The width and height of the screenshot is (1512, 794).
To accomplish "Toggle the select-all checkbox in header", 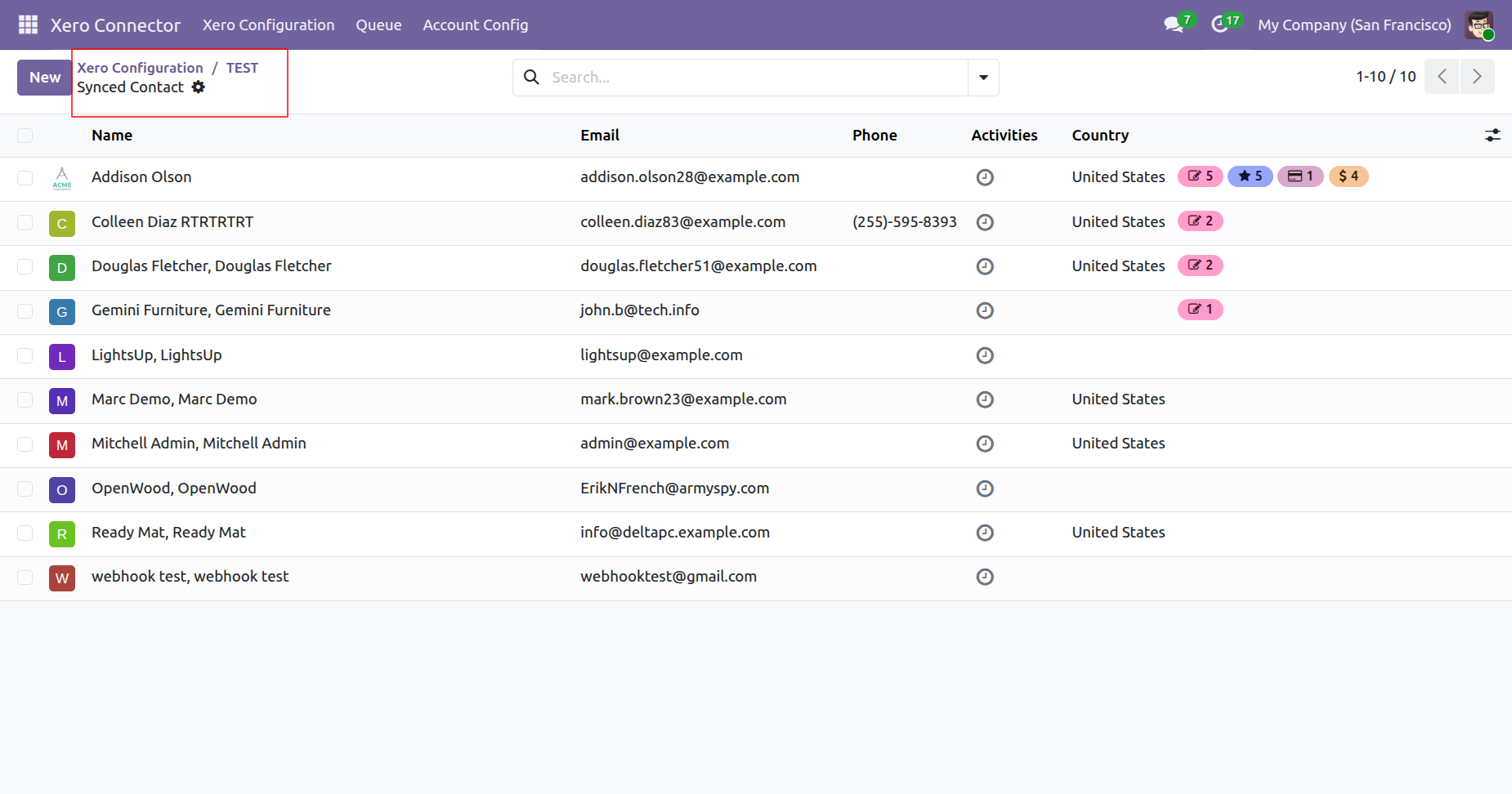I will tap(25, 136).
